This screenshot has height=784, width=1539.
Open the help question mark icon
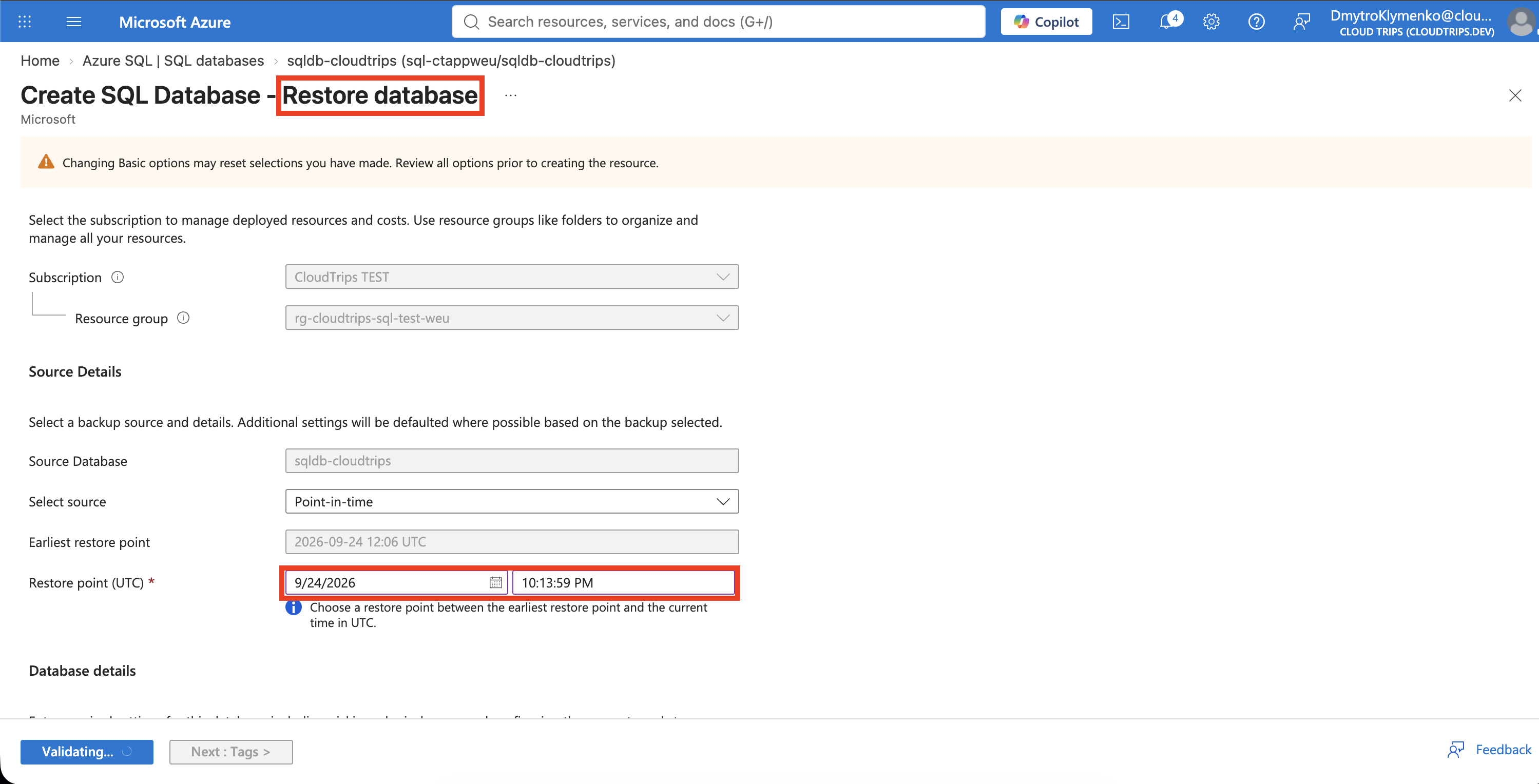[x=1256, y=22]
